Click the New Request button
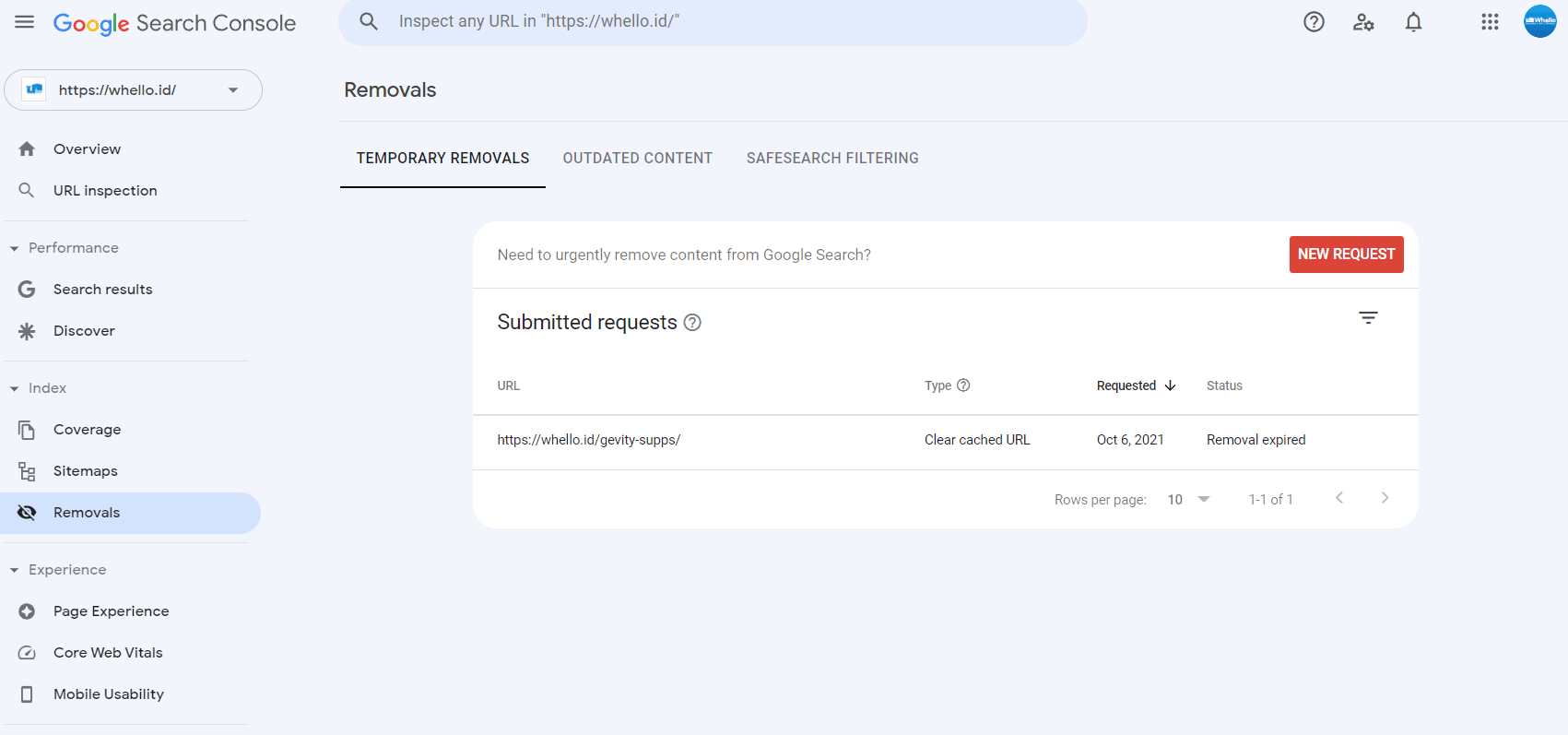 point(1346,255)
